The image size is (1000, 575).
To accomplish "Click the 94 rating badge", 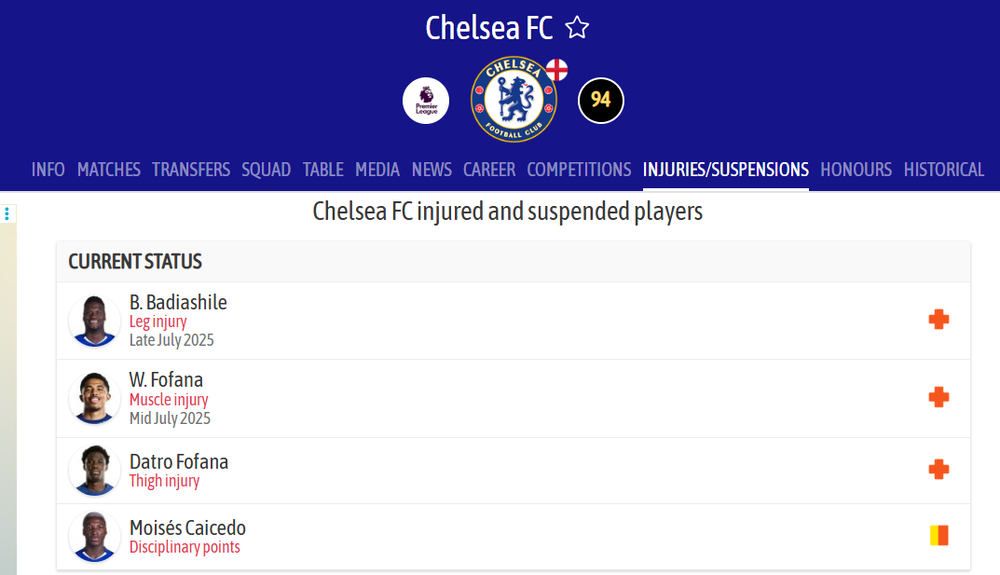I will [x=601, y=100].
